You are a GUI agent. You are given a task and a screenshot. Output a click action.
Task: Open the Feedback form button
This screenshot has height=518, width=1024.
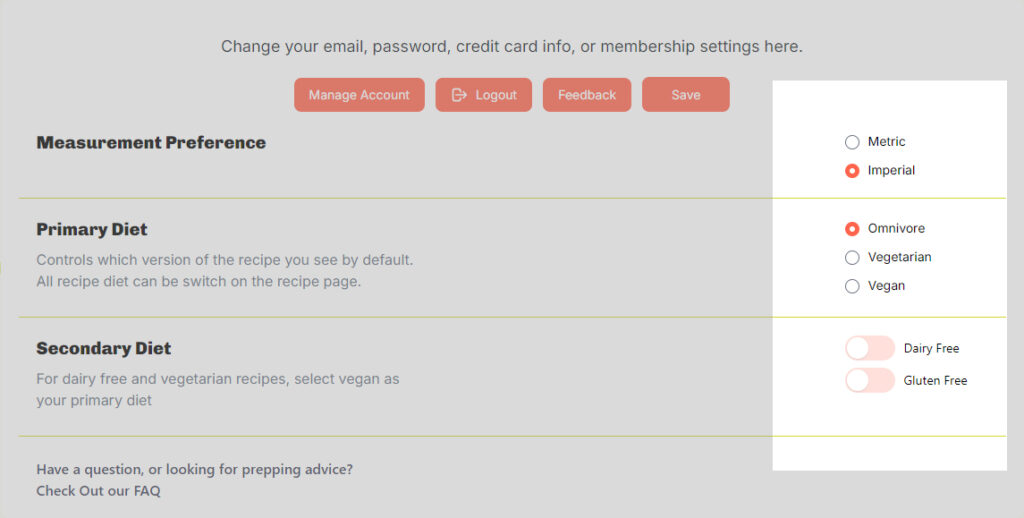[586, 95]
